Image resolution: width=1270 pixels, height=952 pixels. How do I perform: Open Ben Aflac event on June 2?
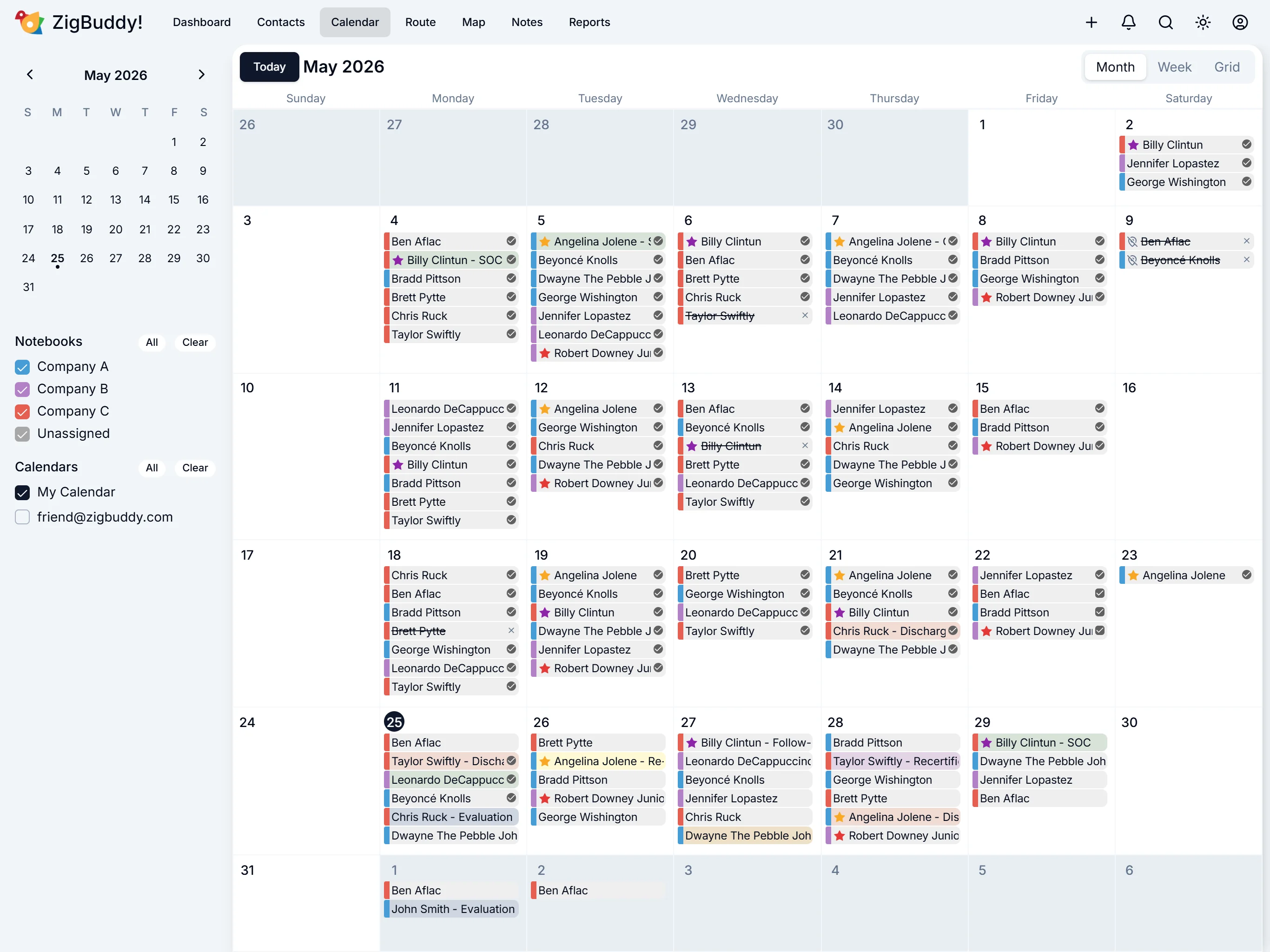point(598,891)
